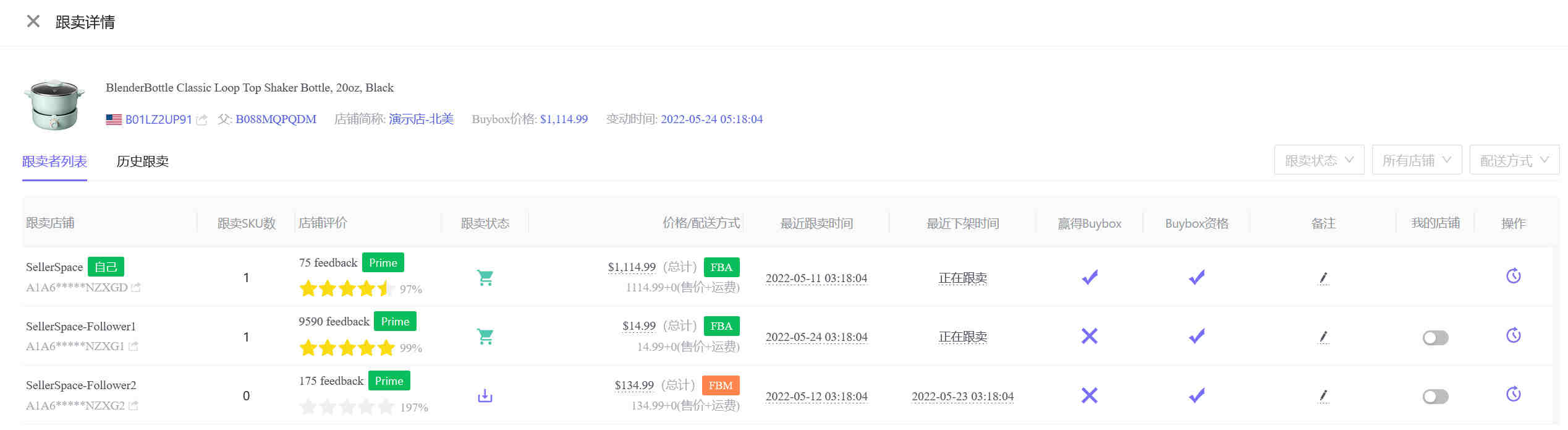Click Buybox lost X for SellerSpace-Follower1
The width and height of the screenshot is (1568, 430).
point(1090,336)
